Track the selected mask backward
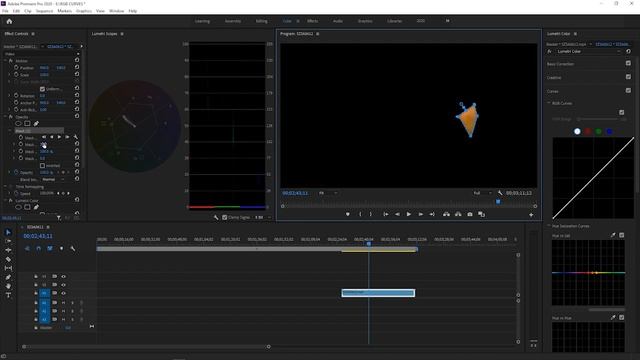This screenshot has width=640, height=360. point(51,137)
